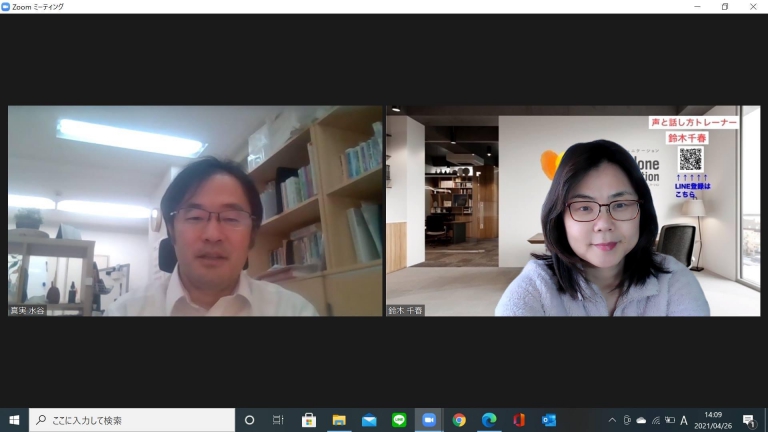768x432 pixels.
Task: Open Outlook from the taskbar
Action: [x=548, y=420]
